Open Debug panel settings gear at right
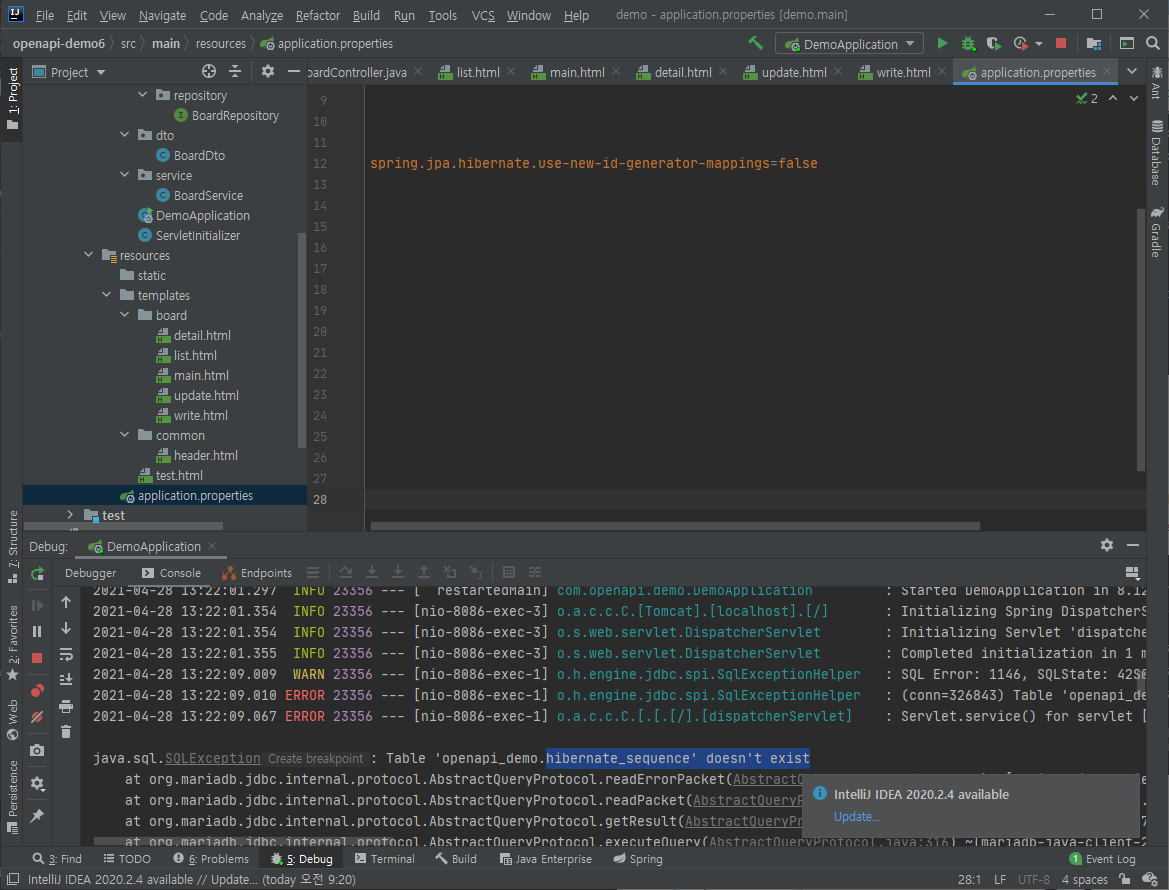The height and width of the screenshot is (890, 1169). [x=1107, y=546]
